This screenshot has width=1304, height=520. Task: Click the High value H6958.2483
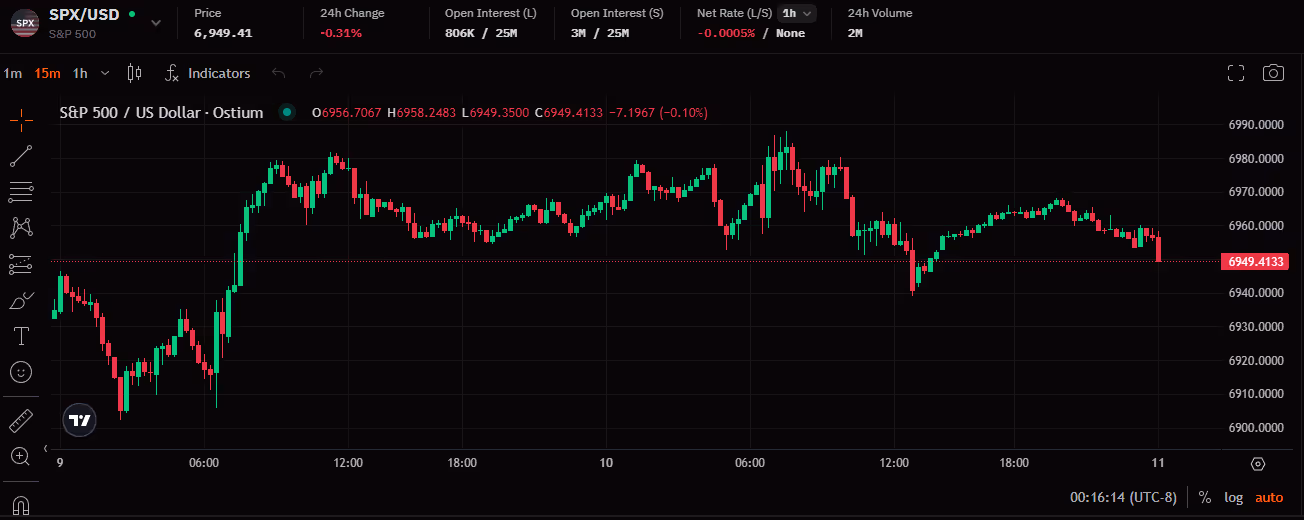coord(422,112)
